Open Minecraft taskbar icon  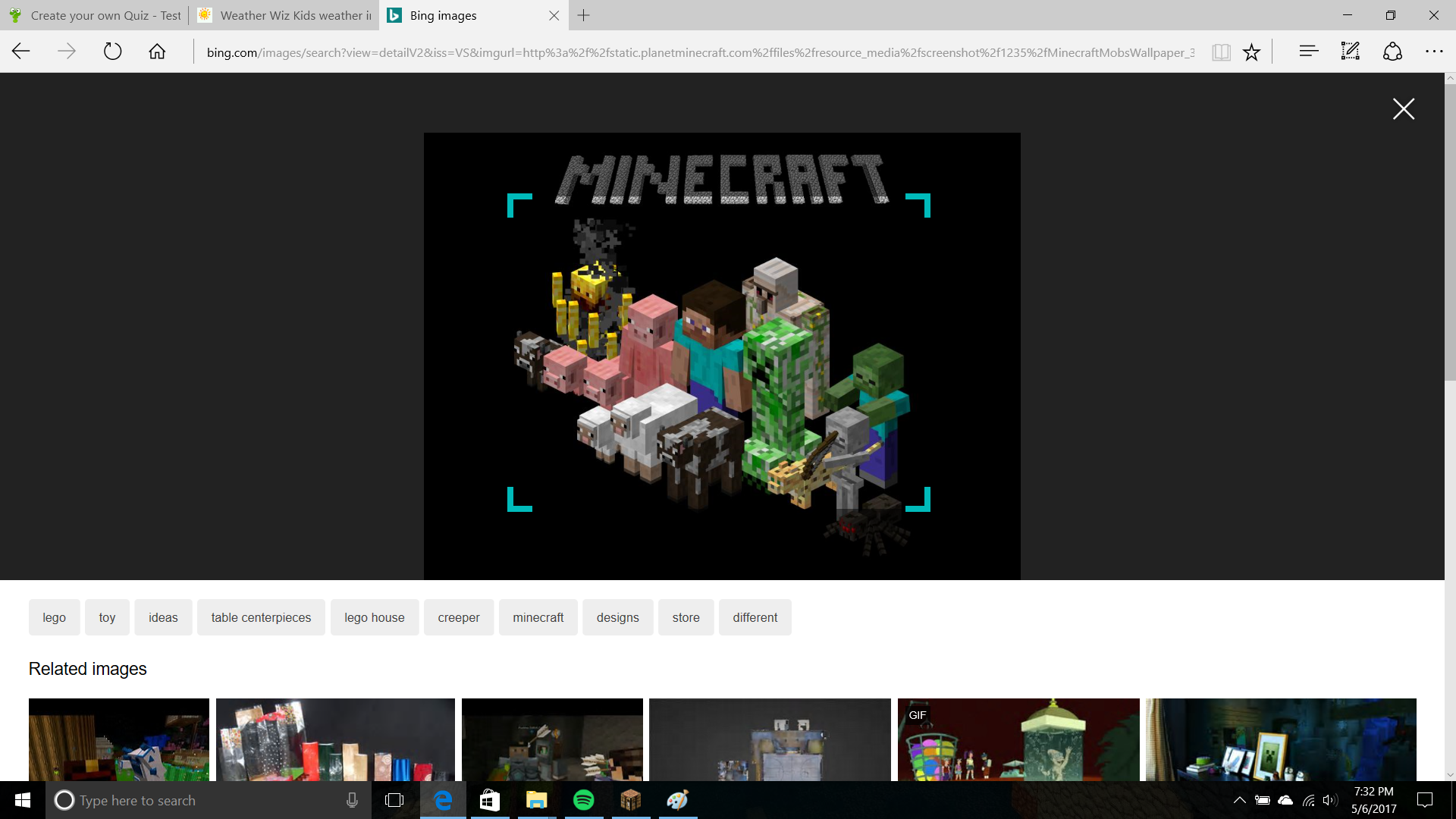coord(631,800)
